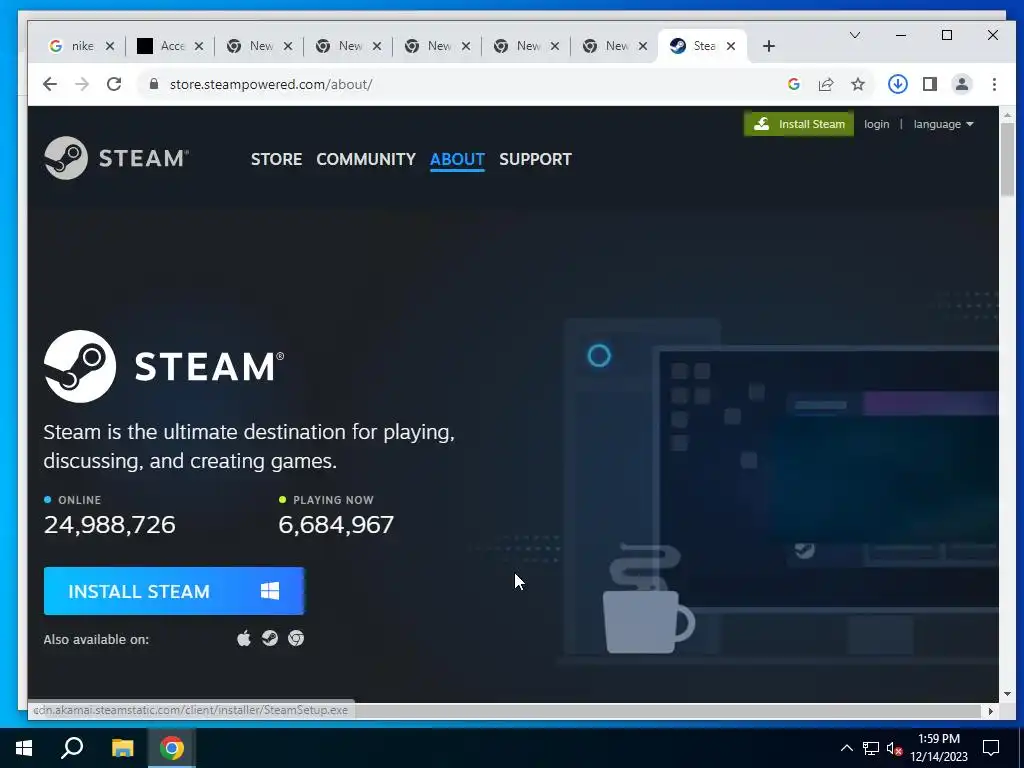This screenshot has height=768, width=1024.
Task: Expand the language dropdown
Action: [x=943, y=124]
